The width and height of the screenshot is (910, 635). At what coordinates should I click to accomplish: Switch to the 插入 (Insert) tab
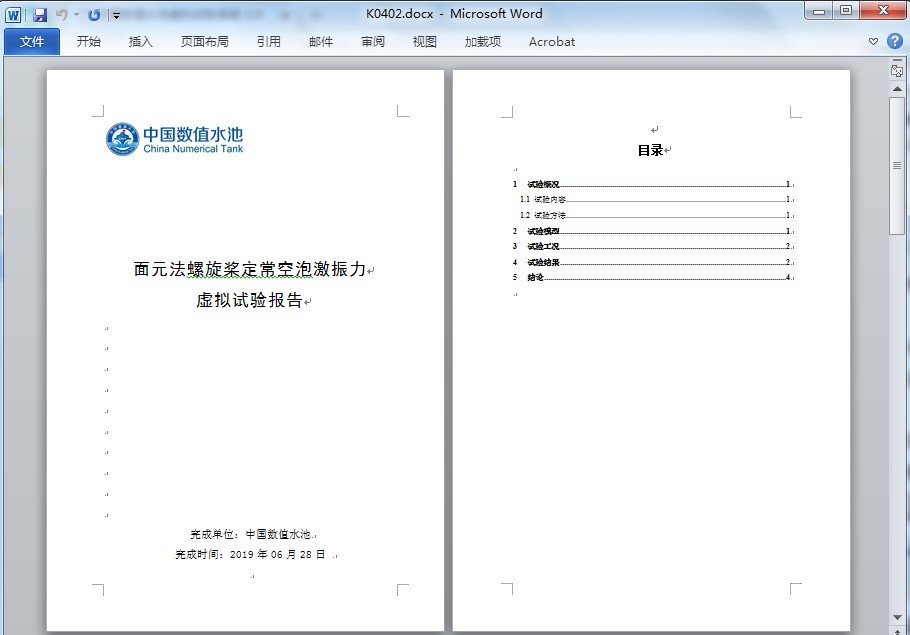[141, 41]
